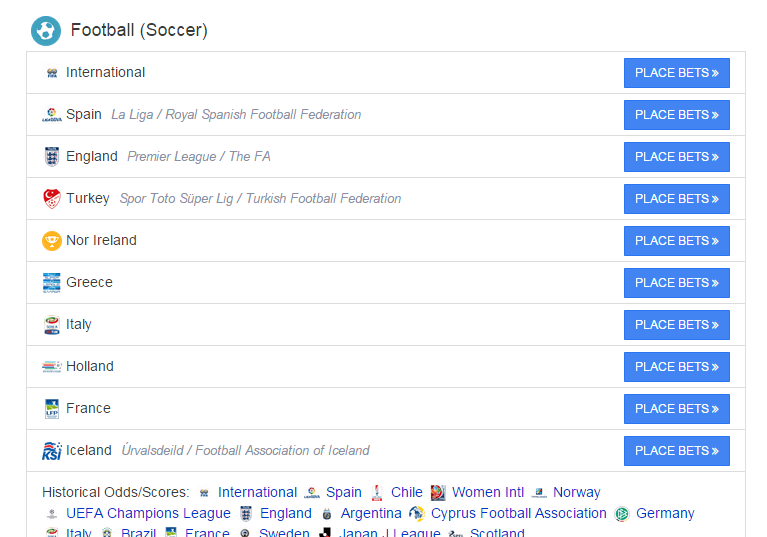The image size is (767, 537).
Task: Click 'Úrvalsdeild / Football Association of Iceland' text
Action: [x=246, y=450]
